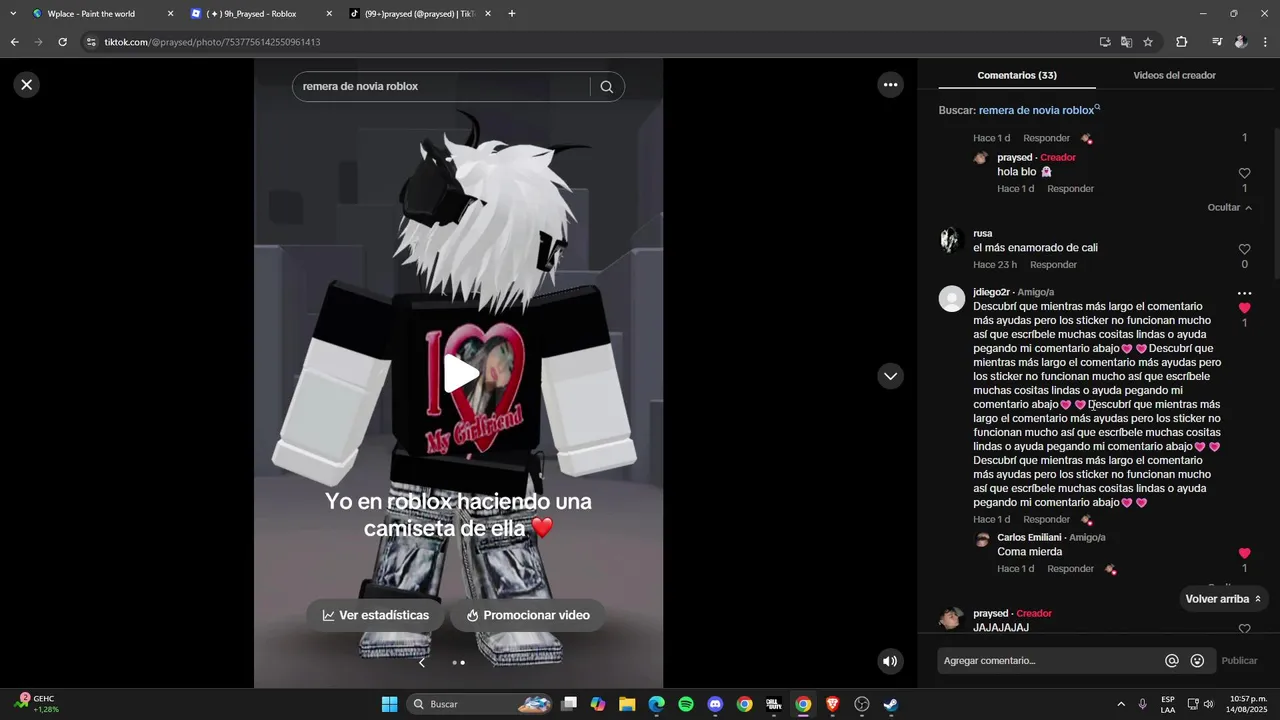Close the Wplace browser tab
Image resolution: width=1280 pixels, height=720 pixels.
tap(170, 14)
